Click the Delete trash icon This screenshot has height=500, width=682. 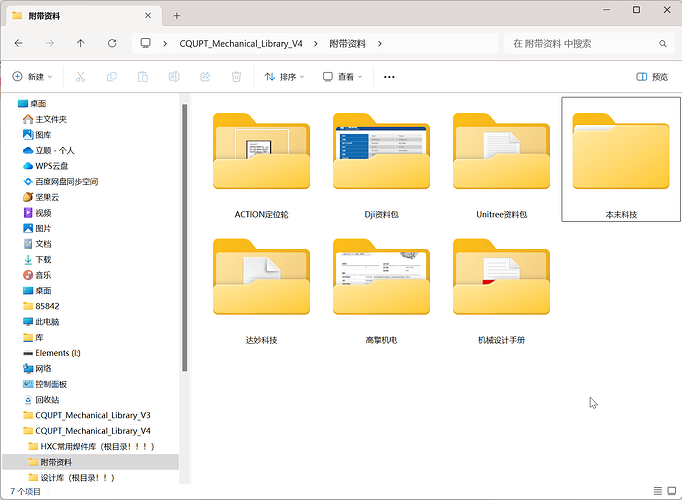pos(236,77)
